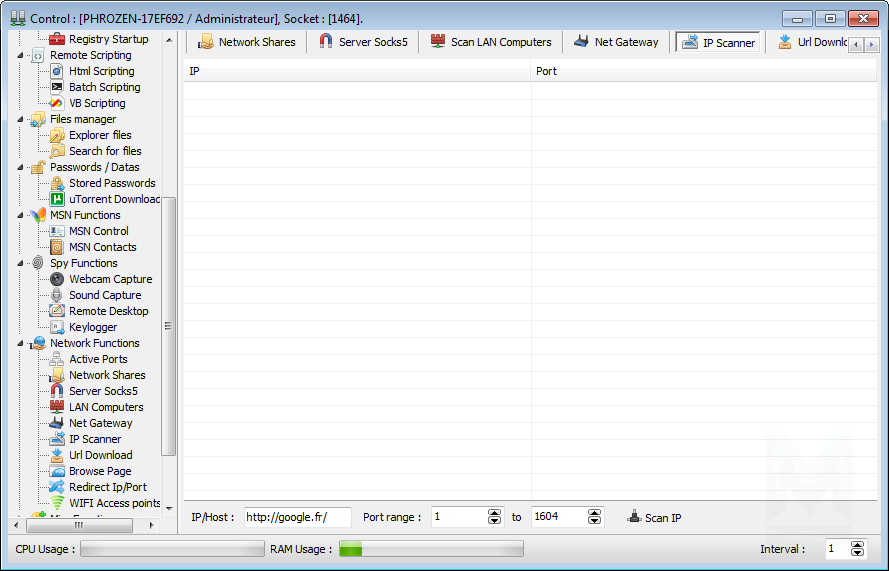Collapse the Files manager tree node
Image resolution: width=889 pixels, height=571 pixels.
click(23, 119)
